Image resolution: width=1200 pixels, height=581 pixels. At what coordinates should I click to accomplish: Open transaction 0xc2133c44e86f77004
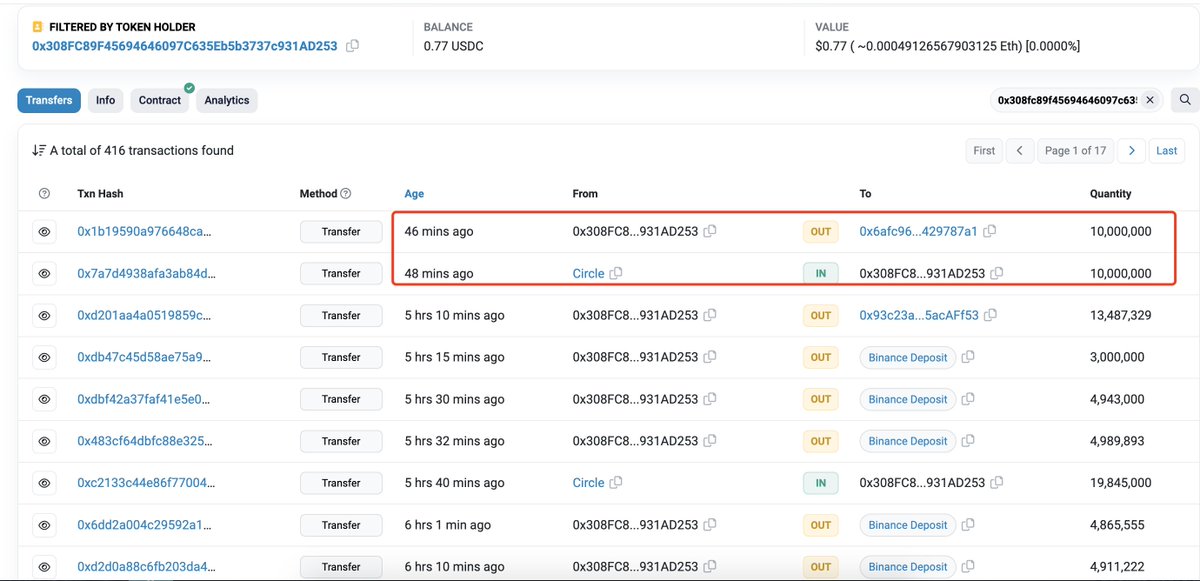pyautogui.click(x=146, y=483)
